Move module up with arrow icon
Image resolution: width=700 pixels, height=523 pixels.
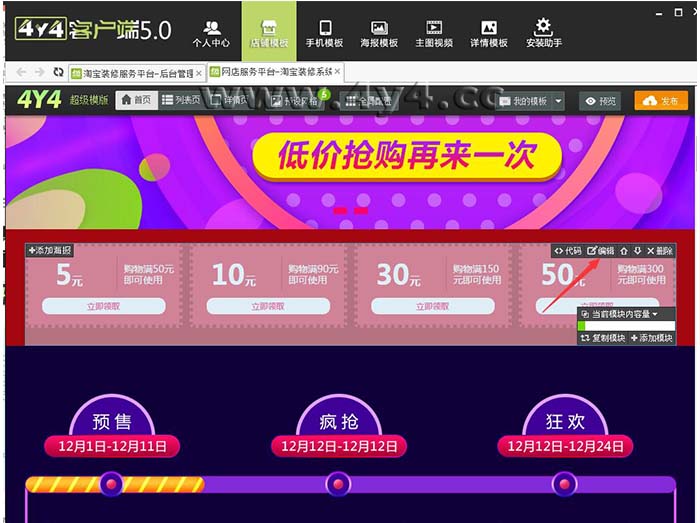pos(624,251)
